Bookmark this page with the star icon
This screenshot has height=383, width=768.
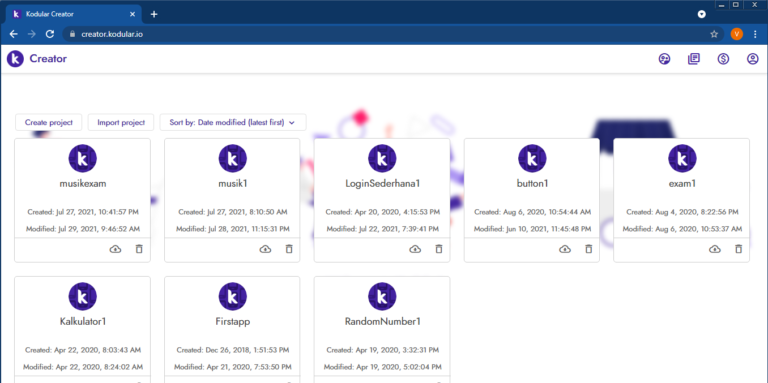pyautogui.click(x=714, y=34)
